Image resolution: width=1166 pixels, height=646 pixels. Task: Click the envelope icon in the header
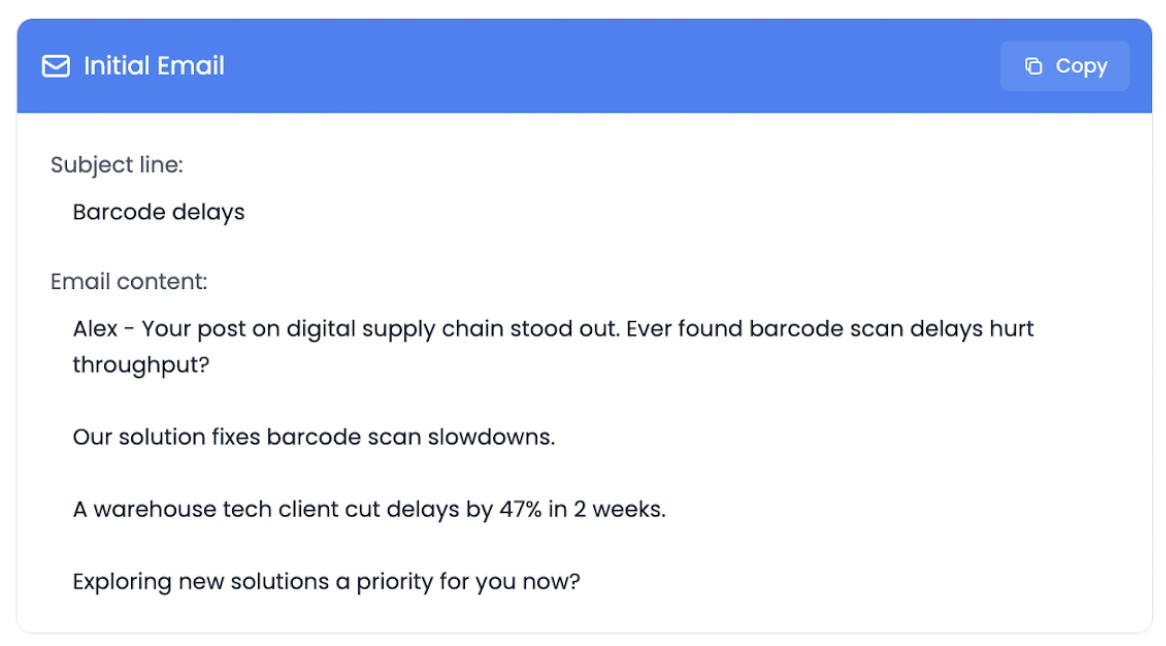click(x=56, y=66)
